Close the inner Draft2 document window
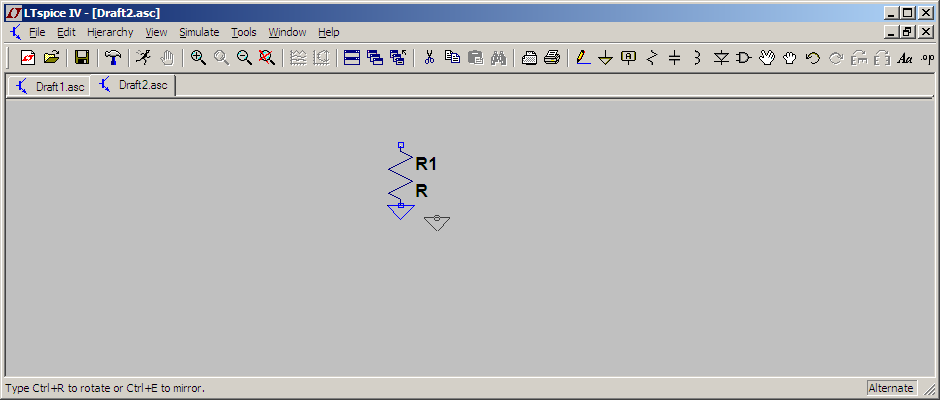 pyautogui.click(x=925, y=32)
